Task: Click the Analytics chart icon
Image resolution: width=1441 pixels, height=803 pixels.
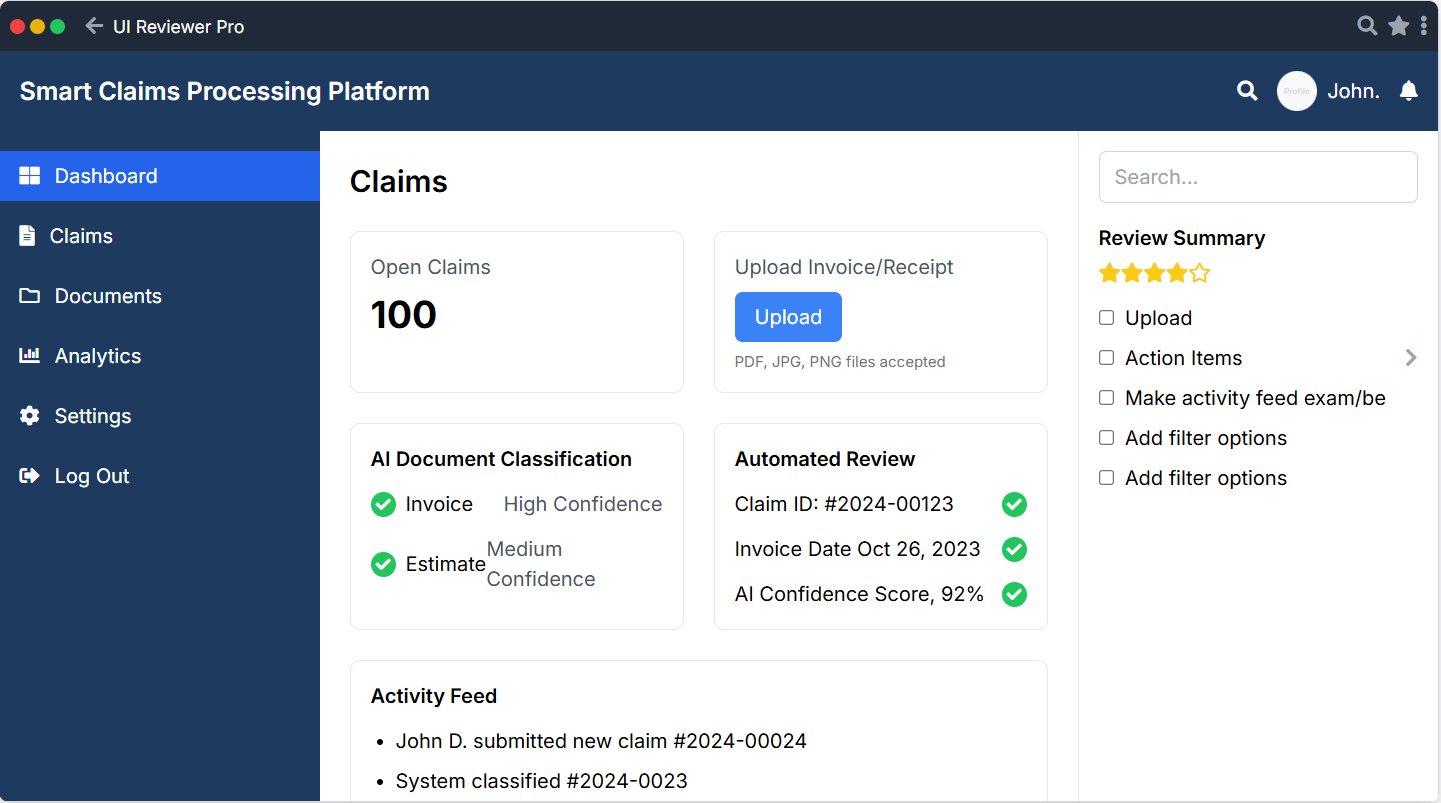Action: (x=29, y=355)
